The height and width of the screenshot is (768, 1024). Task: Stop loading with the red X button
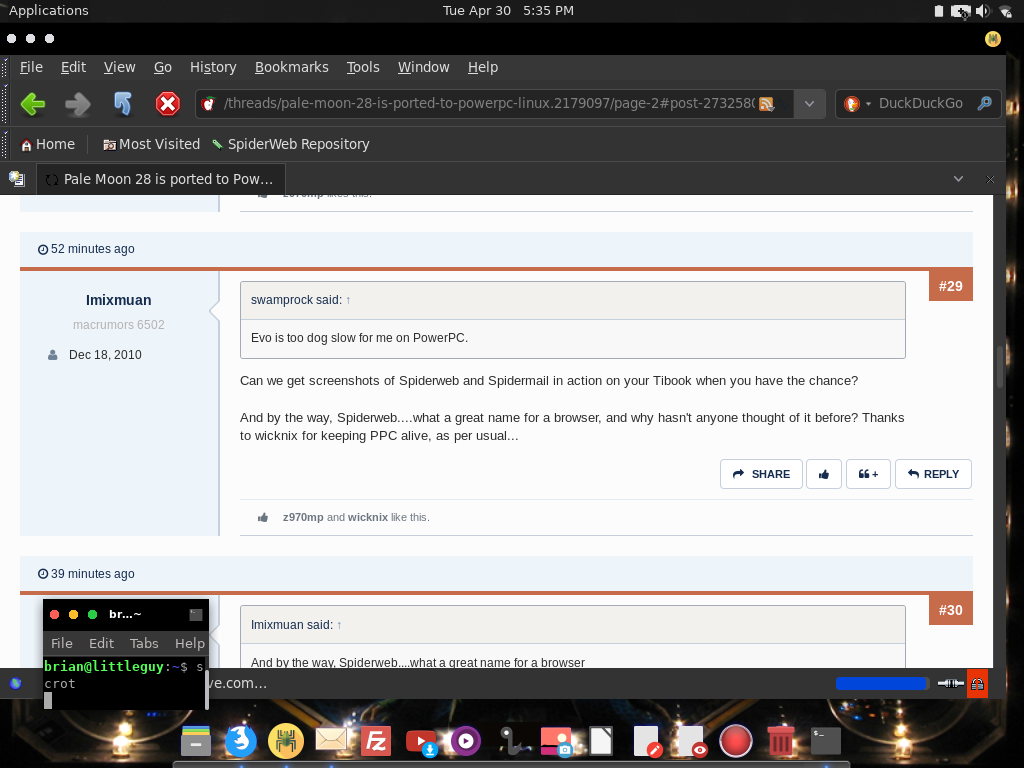(x=168, y=104)
